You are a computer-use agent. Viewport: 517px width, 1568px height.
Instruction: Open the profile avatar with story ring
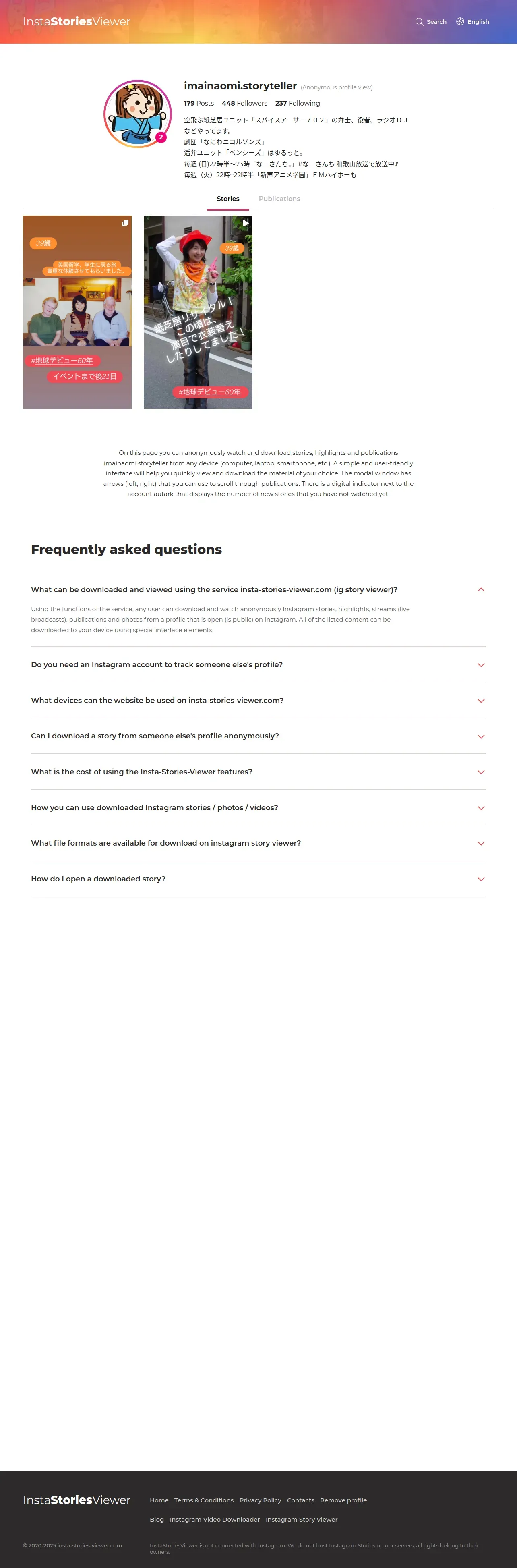click(x=137, y=114)
